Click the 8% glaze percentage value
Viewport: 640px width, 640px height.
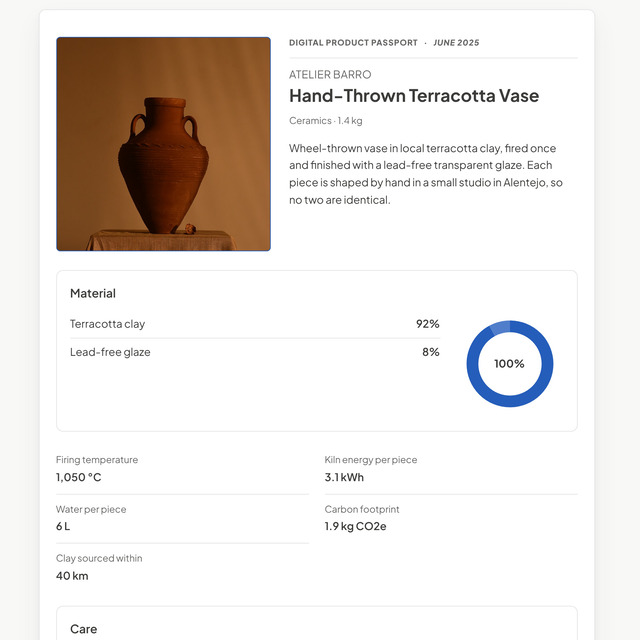click(x=431, y=352)
